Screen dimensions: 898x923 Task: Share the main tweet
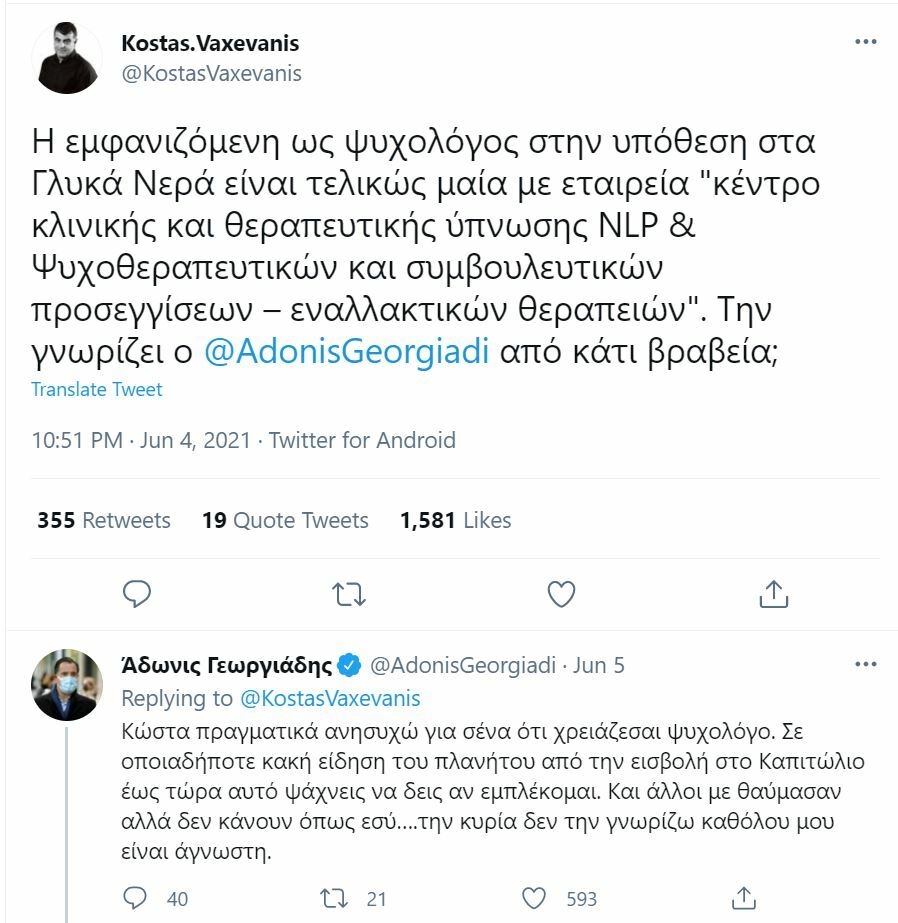[x=774, y=594]
